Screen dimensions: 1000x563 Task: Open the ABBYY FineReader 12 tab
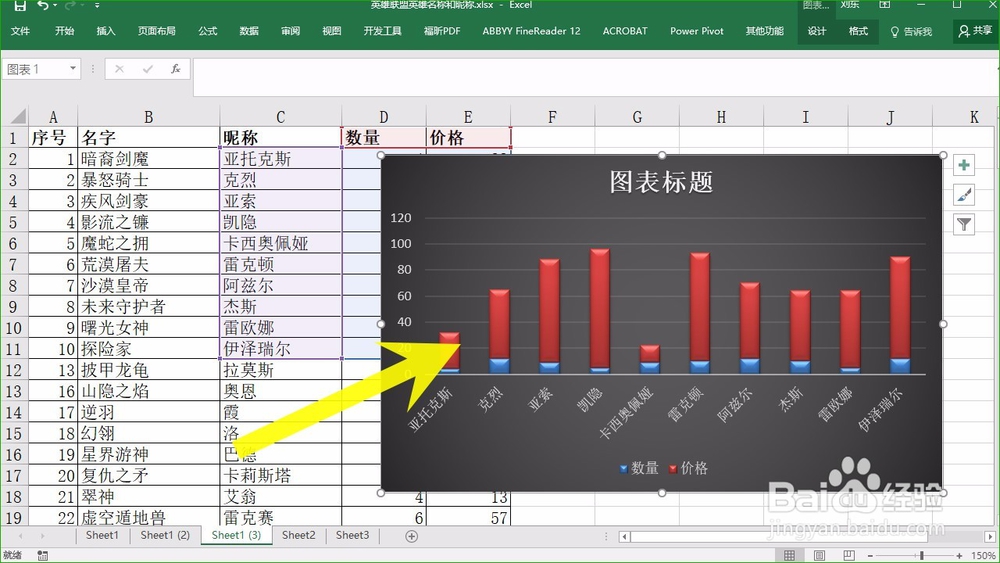coord(531,31)
